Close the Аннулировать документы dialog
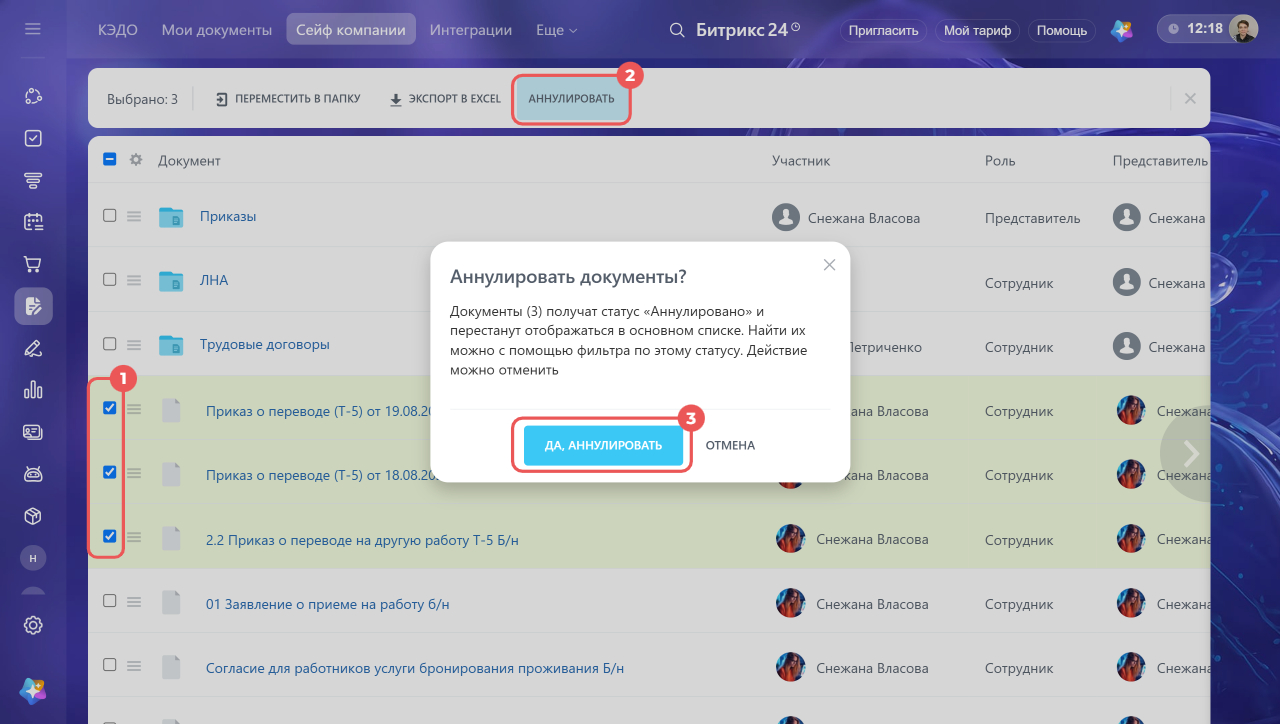Image resolution: width=1280 pixels, height=724 pixels. click(829, 265)
